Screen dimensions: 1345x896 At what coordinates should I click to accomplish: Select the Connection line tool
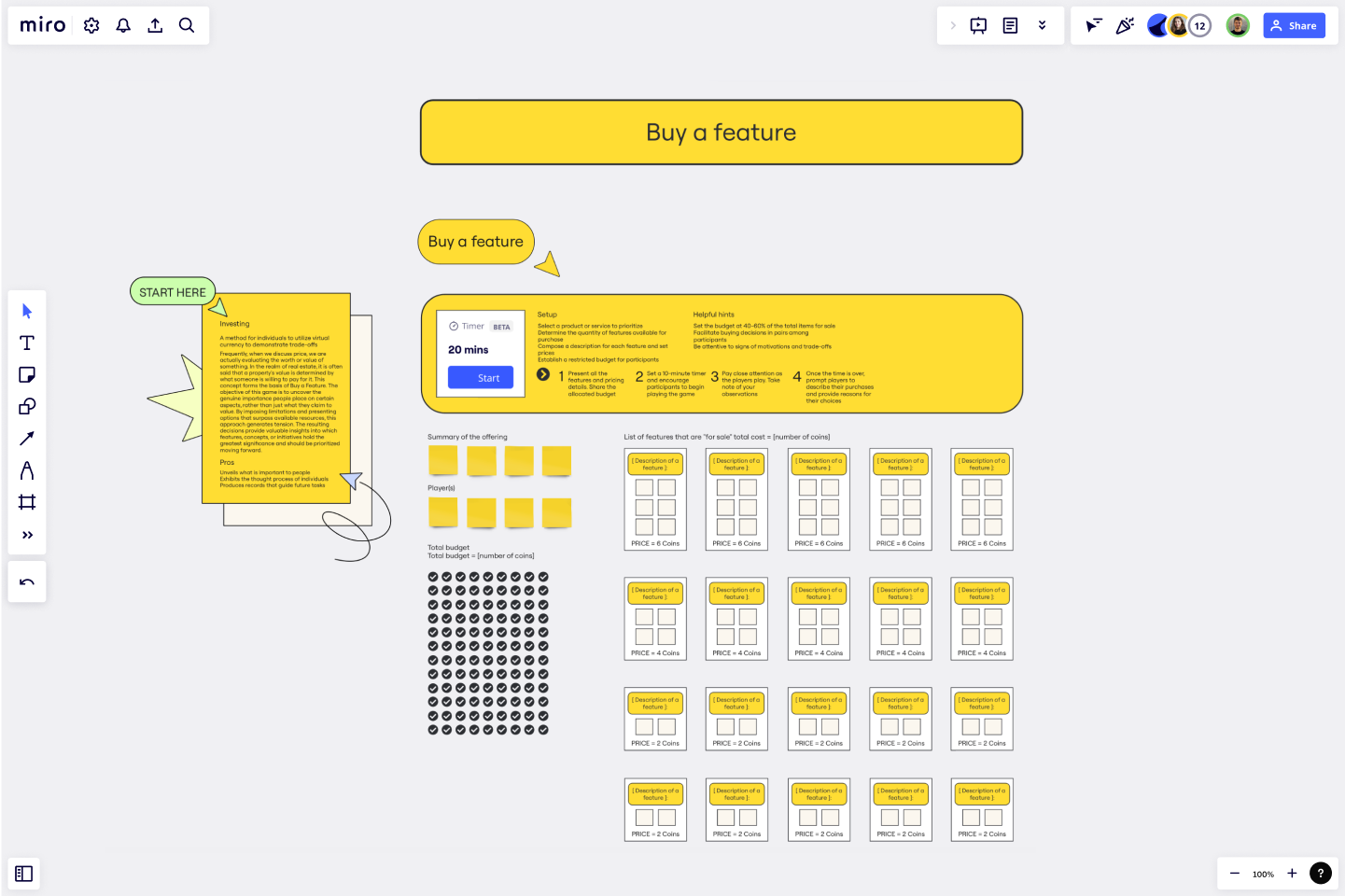coord(27,438)
